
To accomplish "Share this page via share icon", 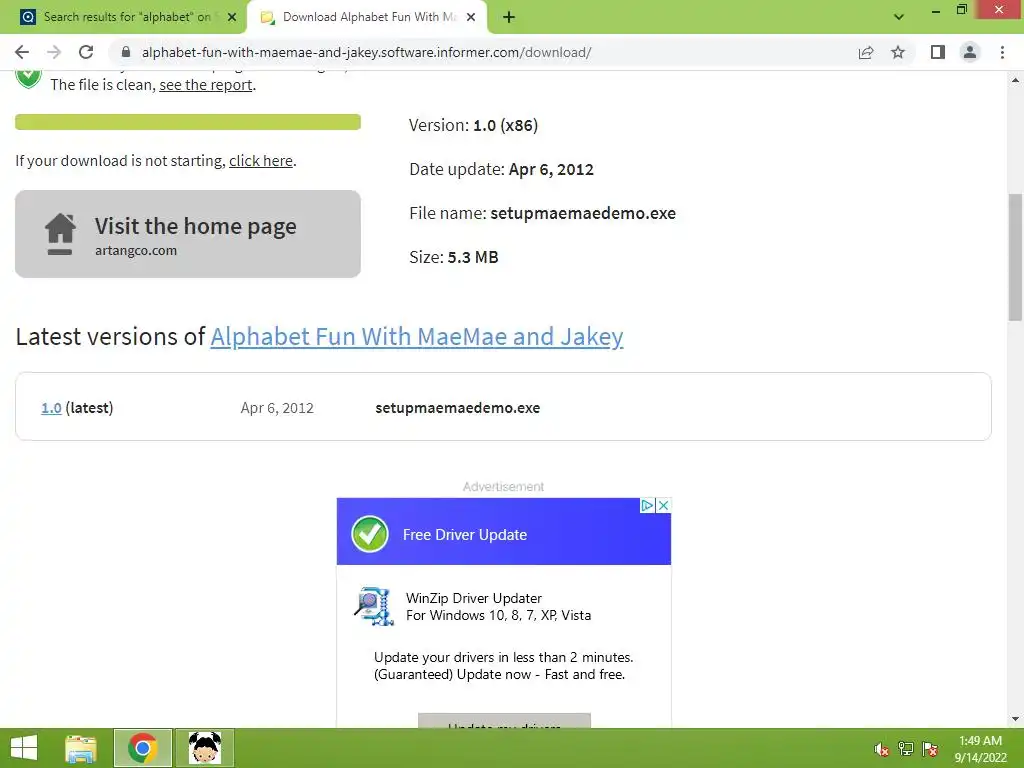I will (x=866, y=52).
